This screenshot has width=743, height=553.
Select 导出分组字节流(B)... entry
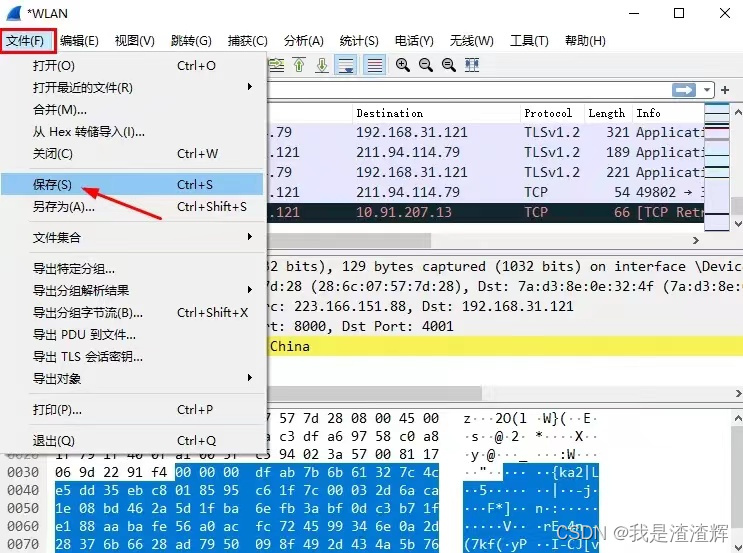132,312
